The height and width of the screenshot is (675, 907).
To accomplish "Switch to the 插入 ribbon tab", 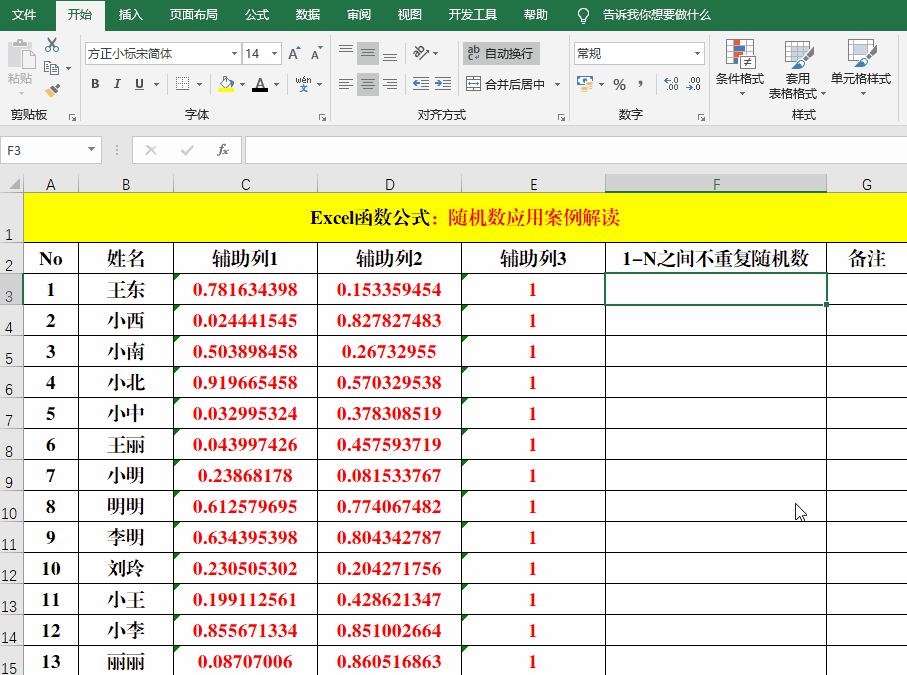I will tap(131, 15).
